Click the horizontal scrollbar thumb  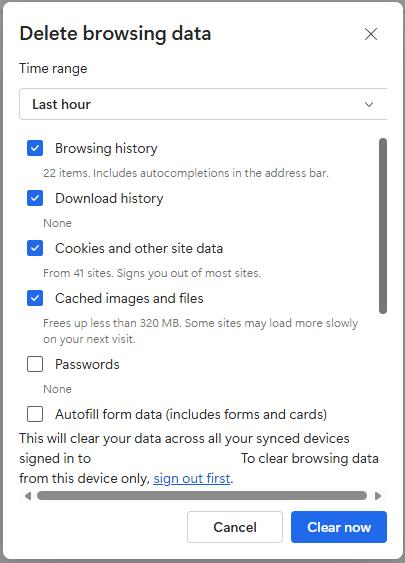[x=202, y=496]
